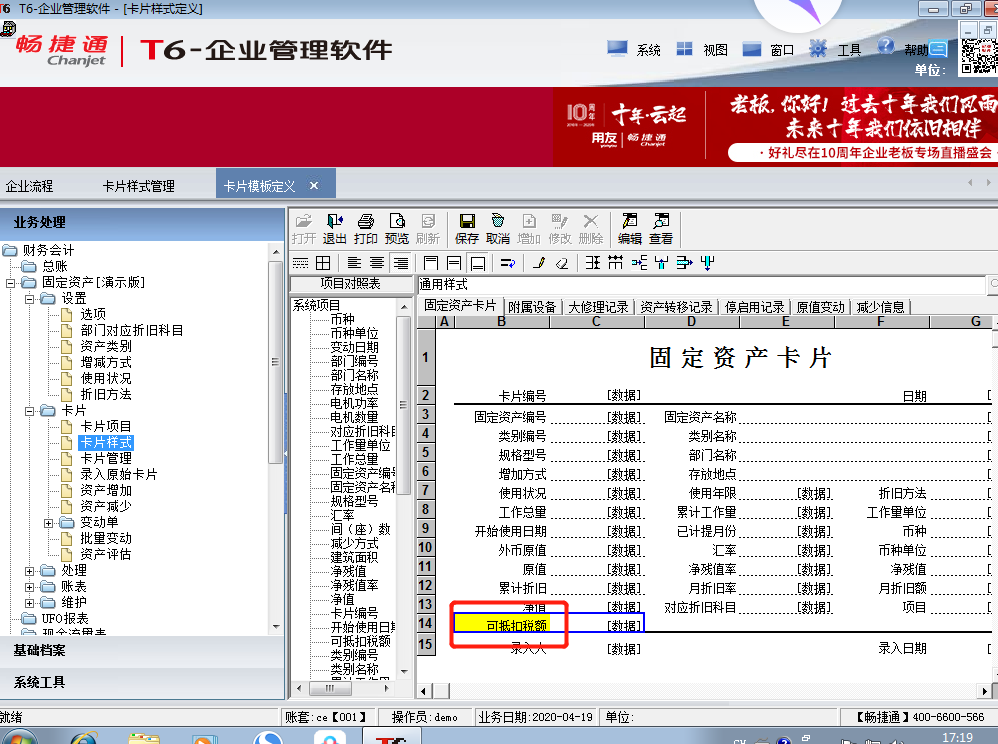Click the column width icon
The image size is (998, 744).
615,263
